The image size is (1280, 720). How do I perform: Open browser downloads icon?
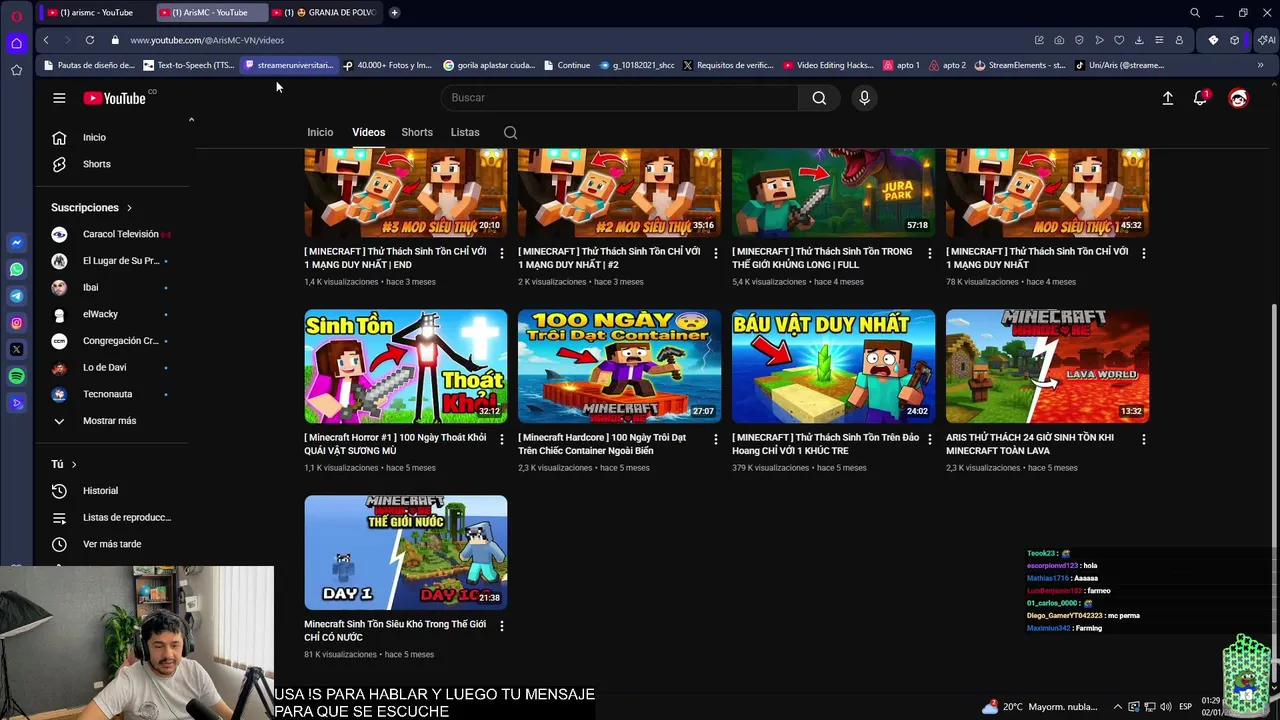pos(1139,40)
